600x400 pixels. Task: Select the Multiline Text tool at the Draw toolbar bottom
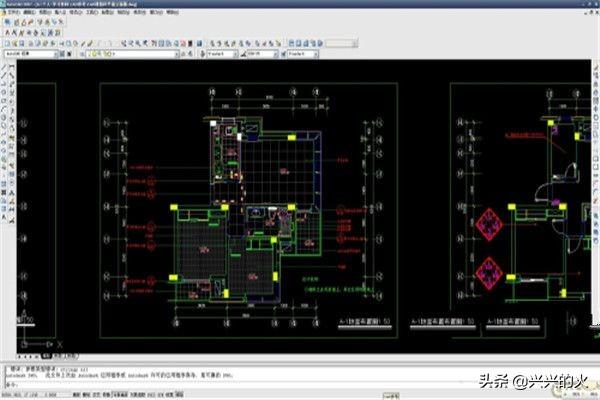point(4,217)
